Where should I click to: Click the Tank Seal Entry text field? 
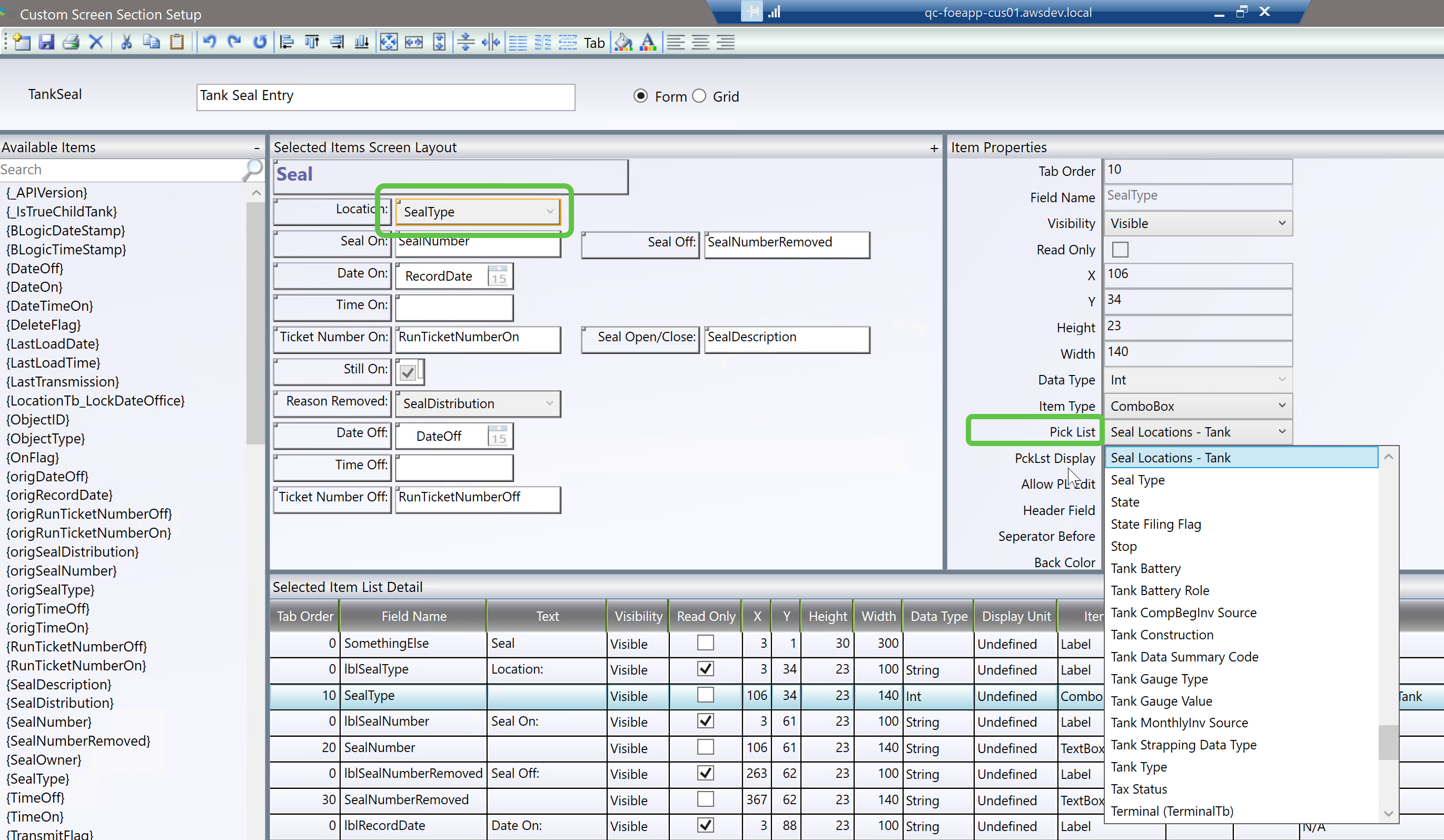[x=385, y=96]
